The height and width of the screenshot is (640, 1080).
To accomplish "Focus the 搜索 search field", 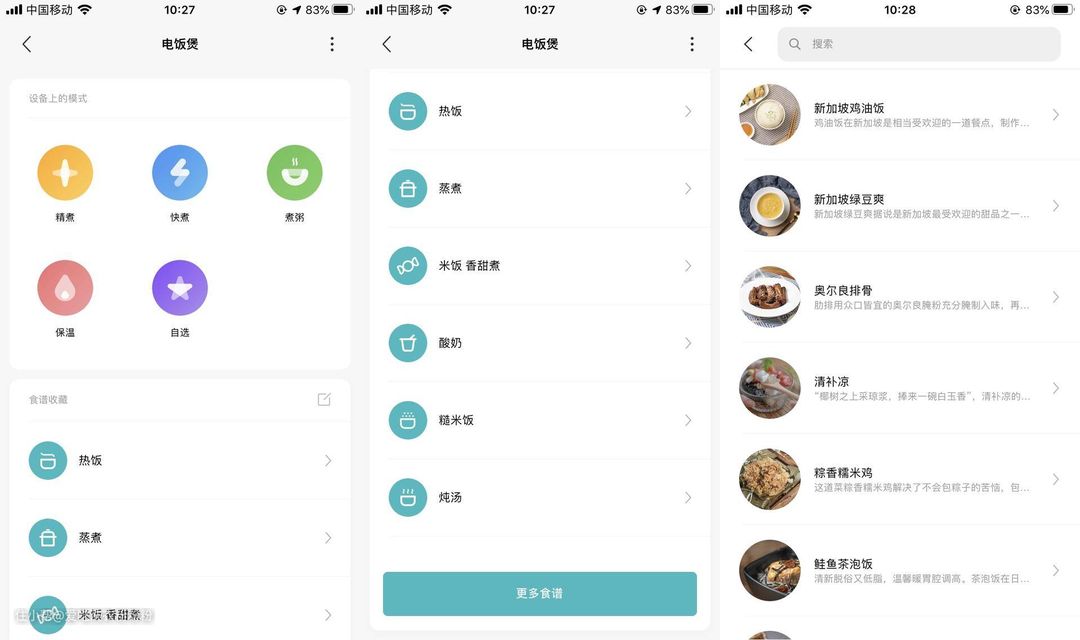I will pos(919,44).
